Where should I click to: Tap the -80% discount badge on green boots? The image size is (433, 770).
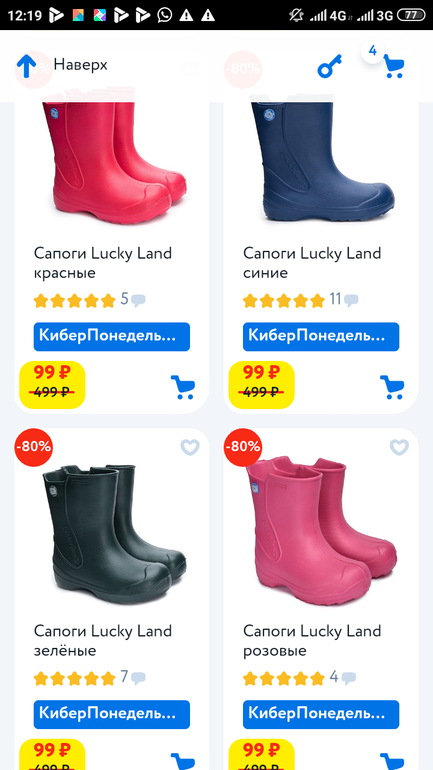tap(33, 447)
